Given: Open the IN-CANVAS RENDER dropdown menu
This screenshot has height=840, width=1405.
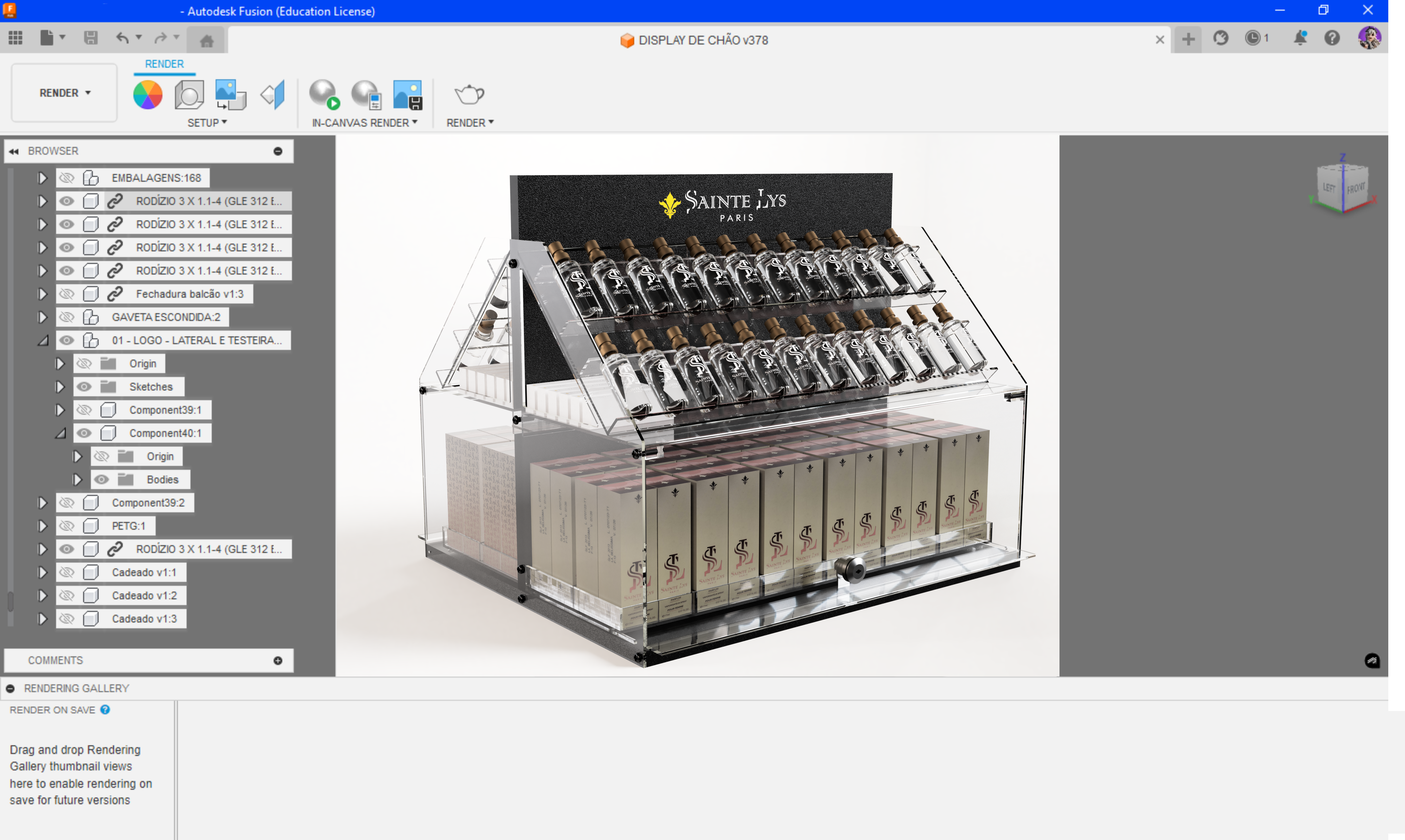Looking at the screenshot, I should click(x=364, y=123).
